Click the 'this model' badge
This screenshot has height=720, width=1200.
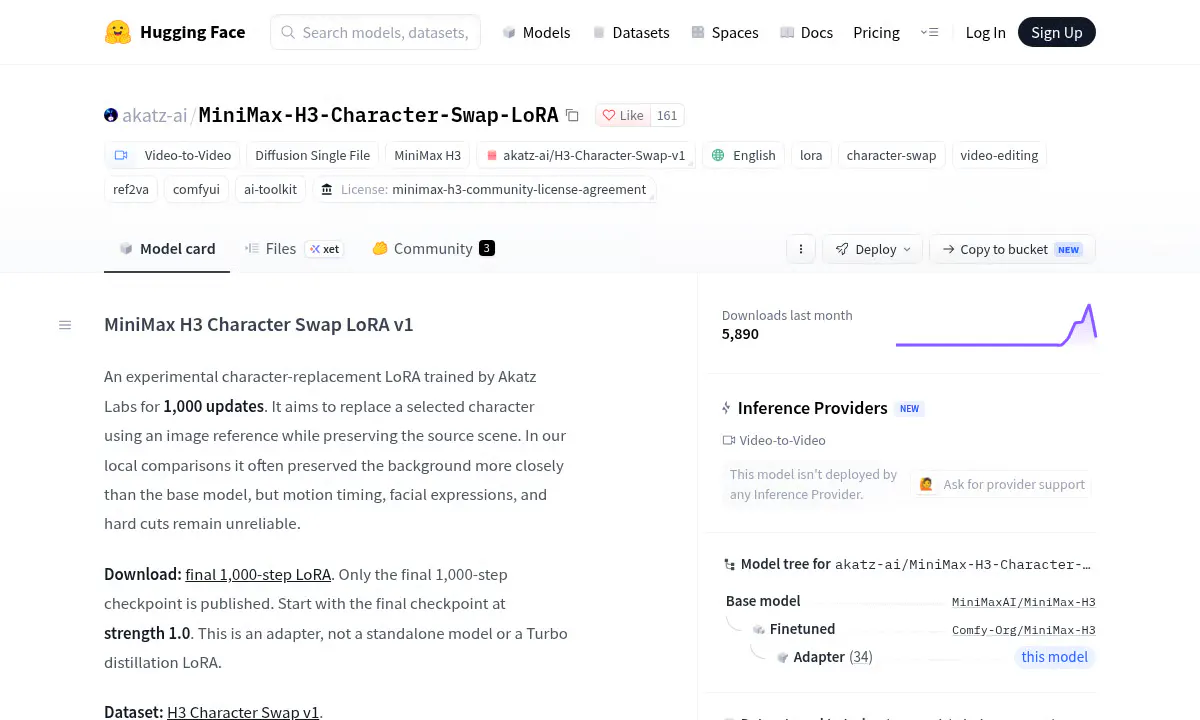point(1054,657)
